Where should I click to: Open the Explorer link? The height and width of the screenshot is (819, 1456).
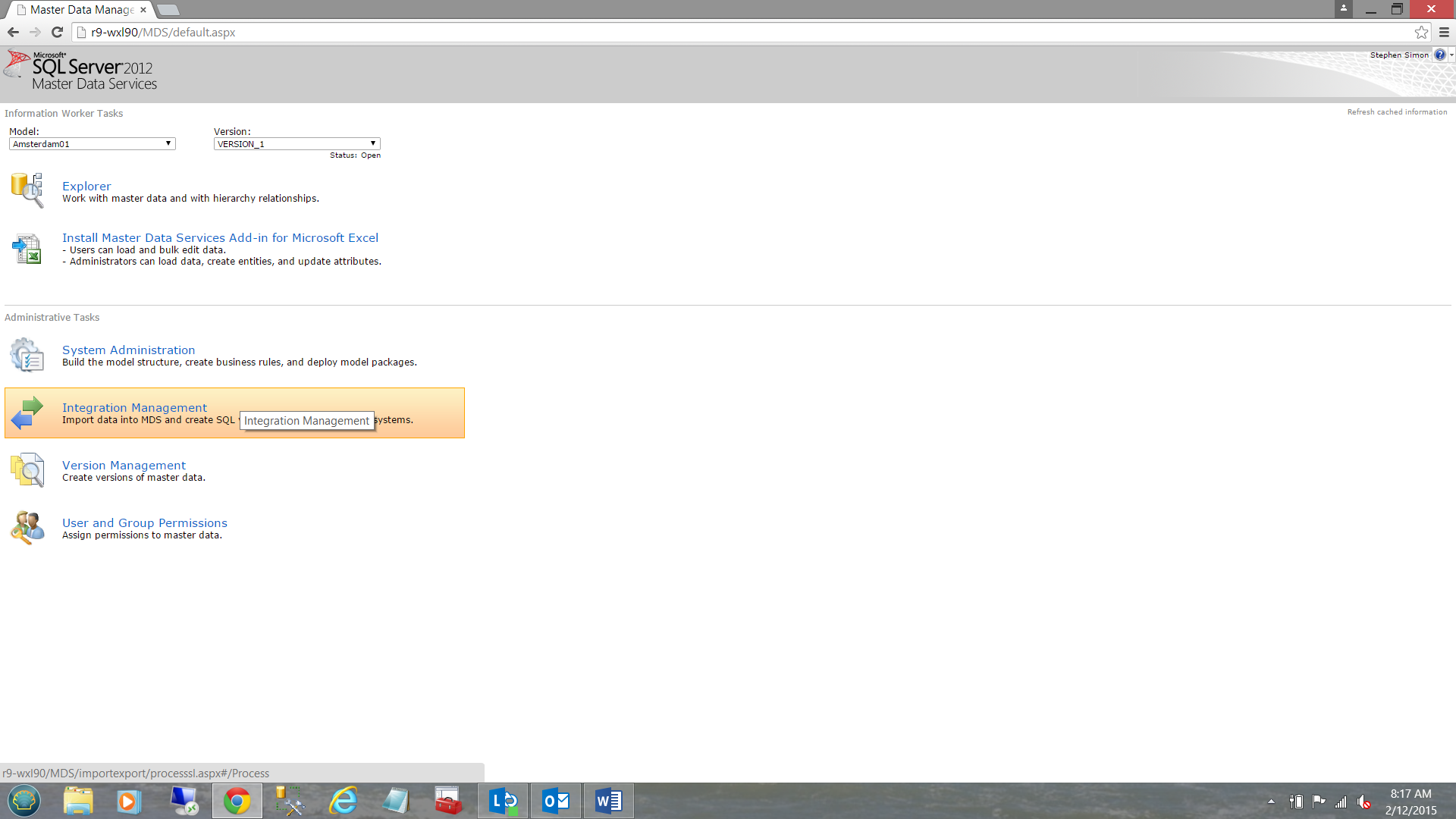coord(86,186)
